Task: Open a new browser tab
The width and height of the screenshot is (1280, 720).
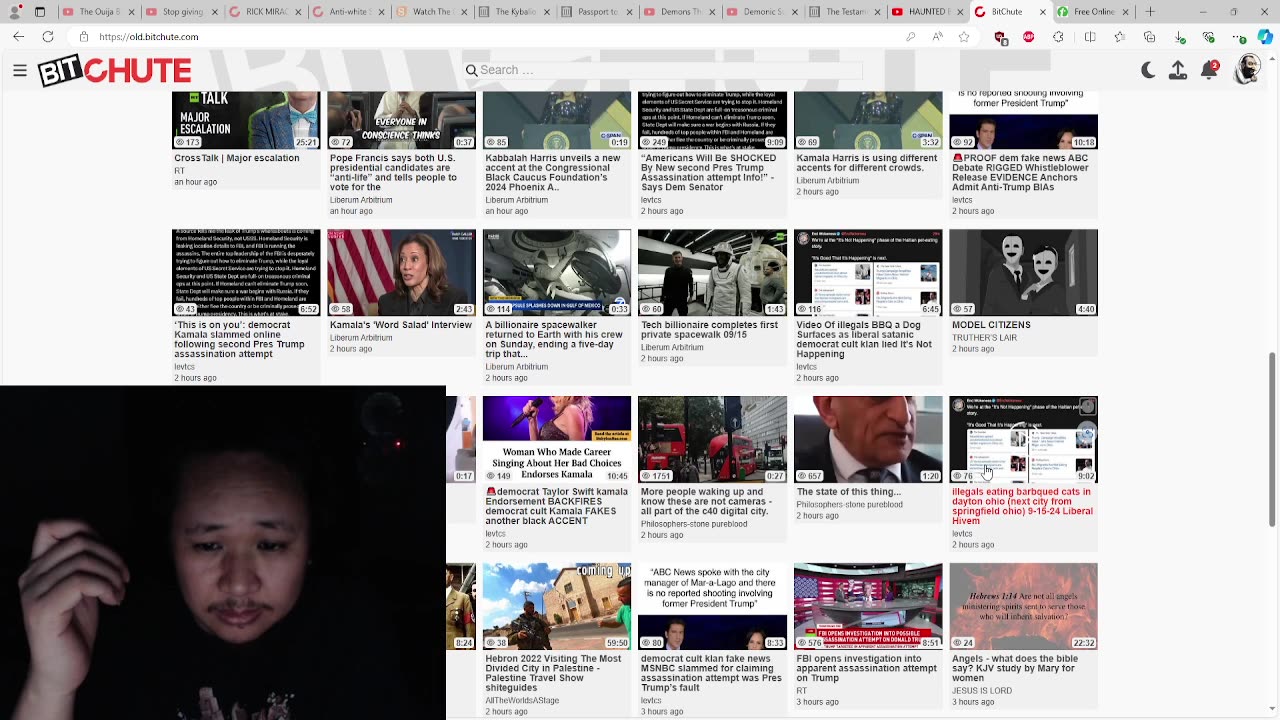Action: [1150, 12]
